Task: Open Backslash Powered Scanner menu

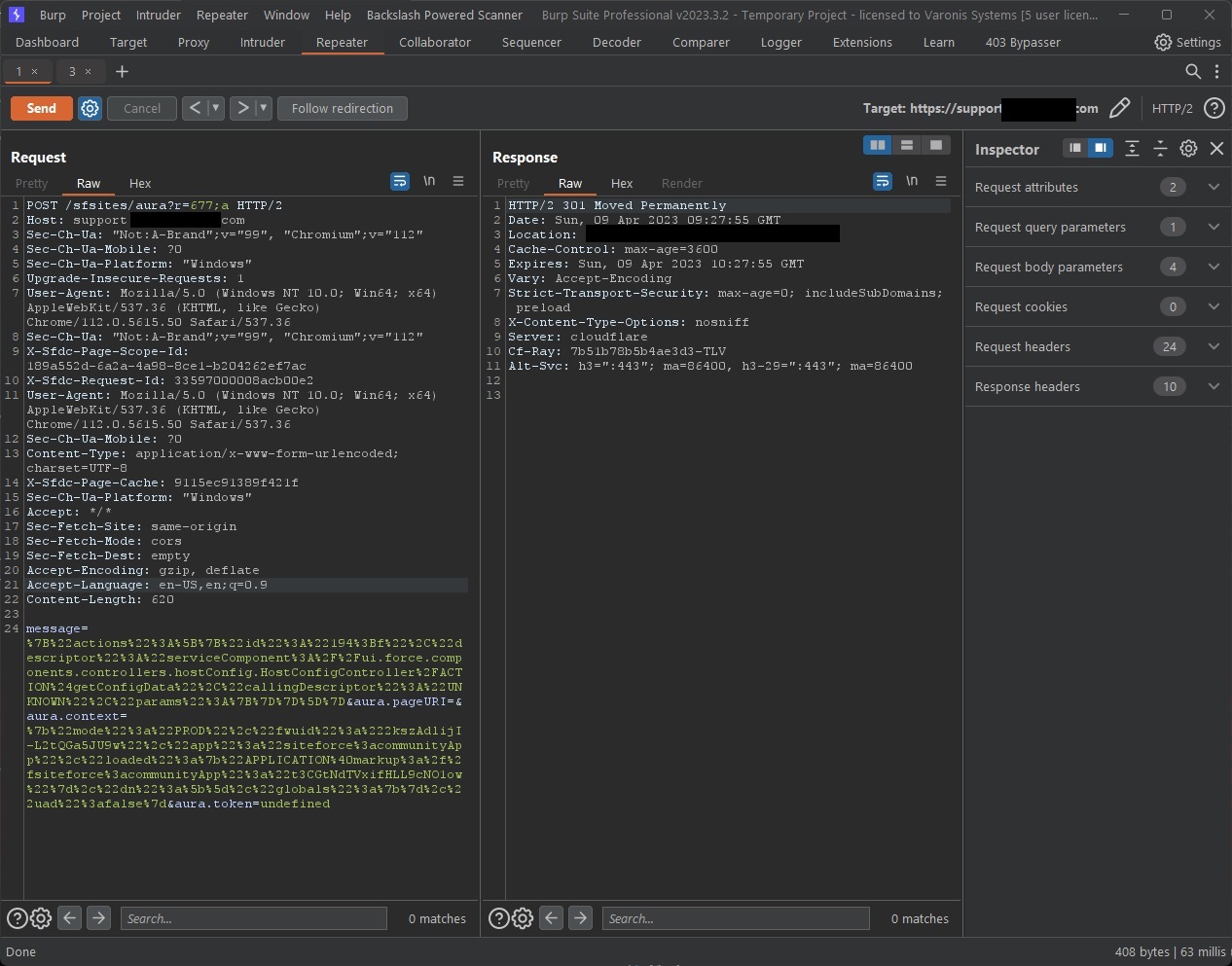Action: point(444,15)
